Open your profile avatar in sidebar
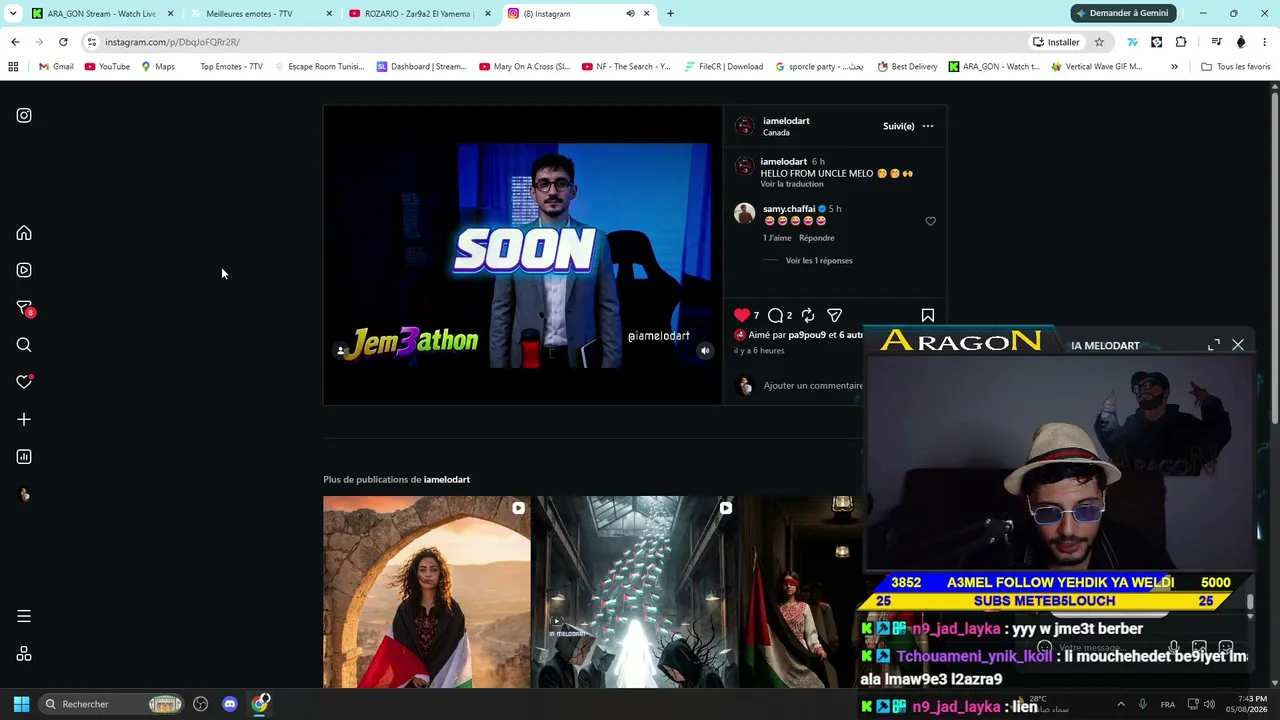Viewport: 1280px width, 720px height. (24, 494)
